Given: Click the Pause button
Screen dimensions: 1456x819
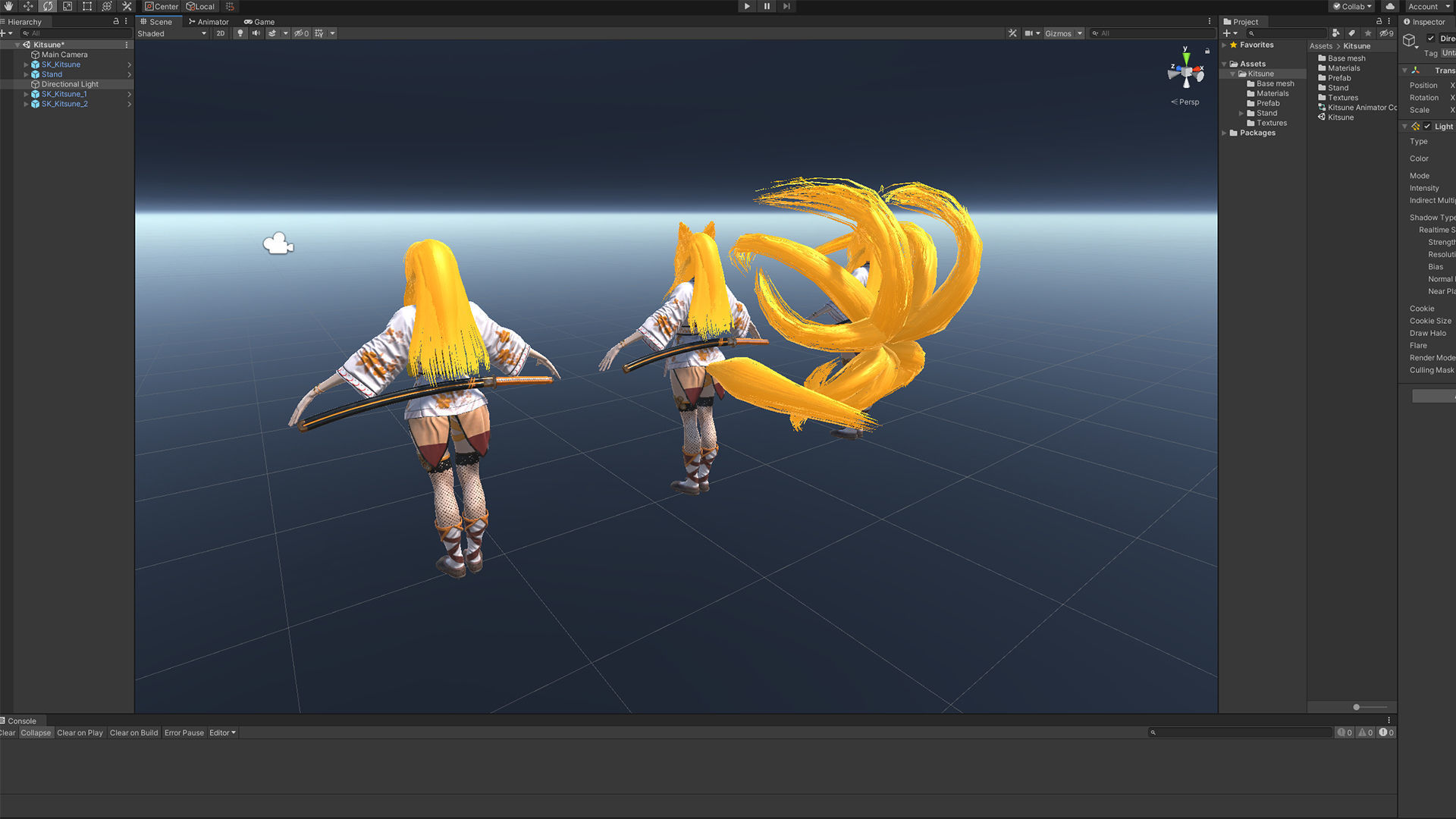Looking at the screenshot, I should [767, 6].
